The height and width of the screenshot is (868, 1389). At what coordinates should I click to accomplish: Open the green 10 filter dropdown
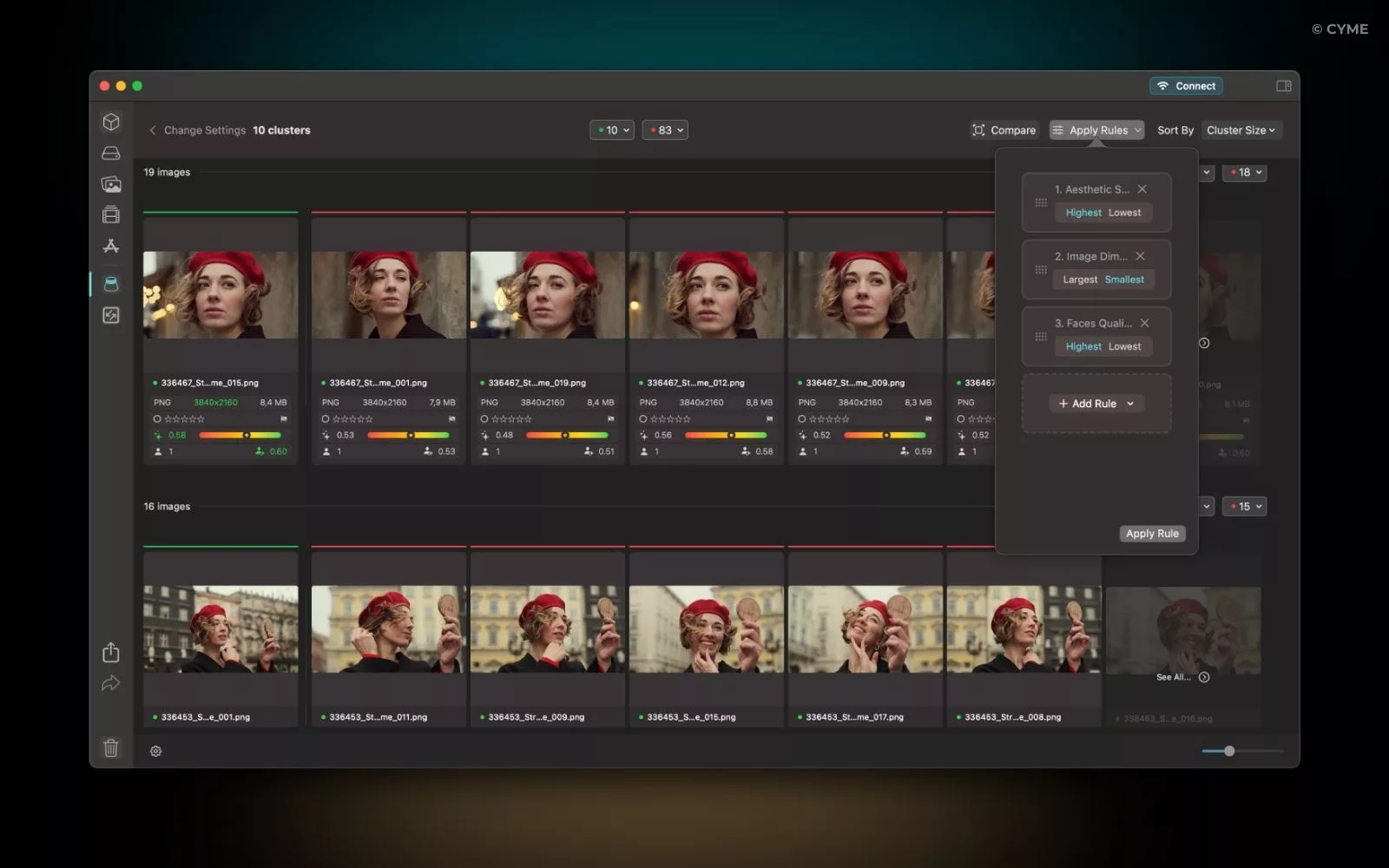tap(612, 129)
